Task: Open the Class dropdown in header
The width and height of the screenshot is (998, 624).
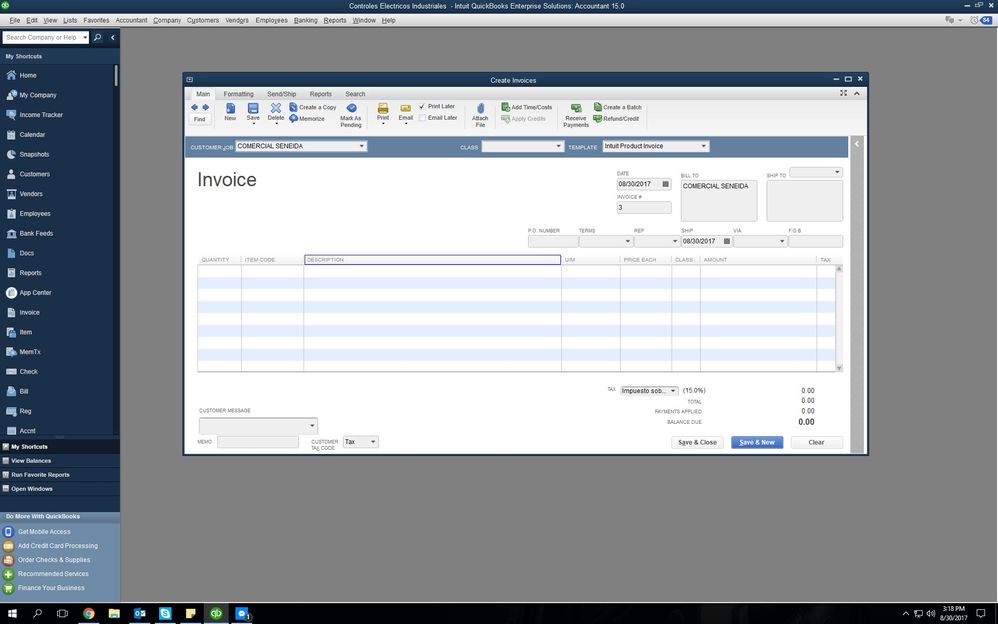Action: click(558, 146)
